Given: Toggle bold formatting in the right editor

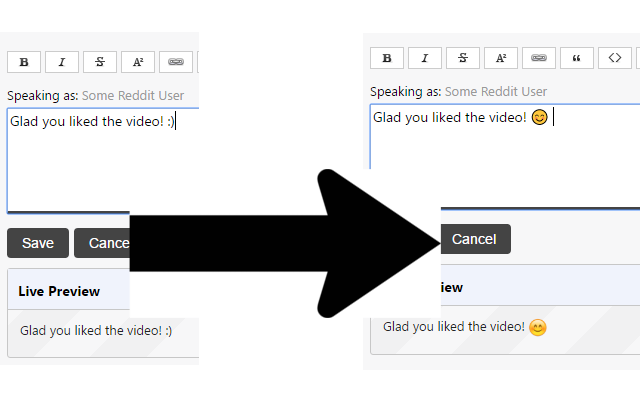Looking at the screenshot, I should (x=387, y=58).
